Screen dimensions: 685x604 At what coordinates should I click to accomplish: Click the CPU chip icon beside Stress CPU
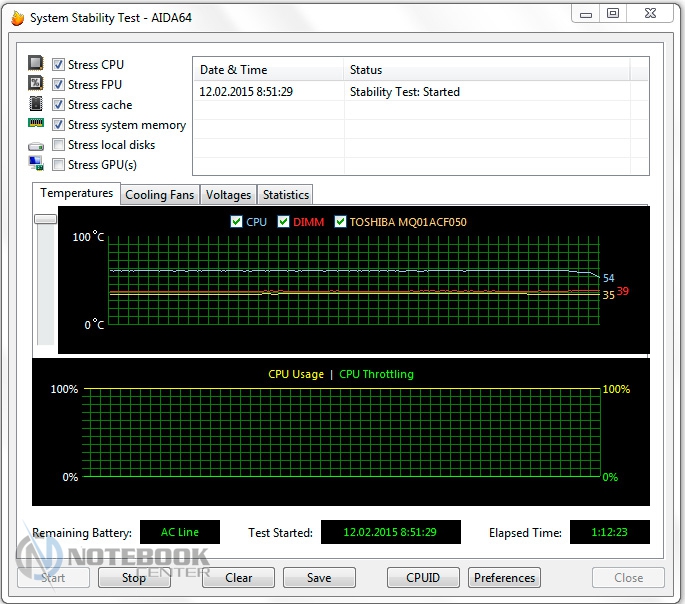pyautogui.click(x=36, y=65)
